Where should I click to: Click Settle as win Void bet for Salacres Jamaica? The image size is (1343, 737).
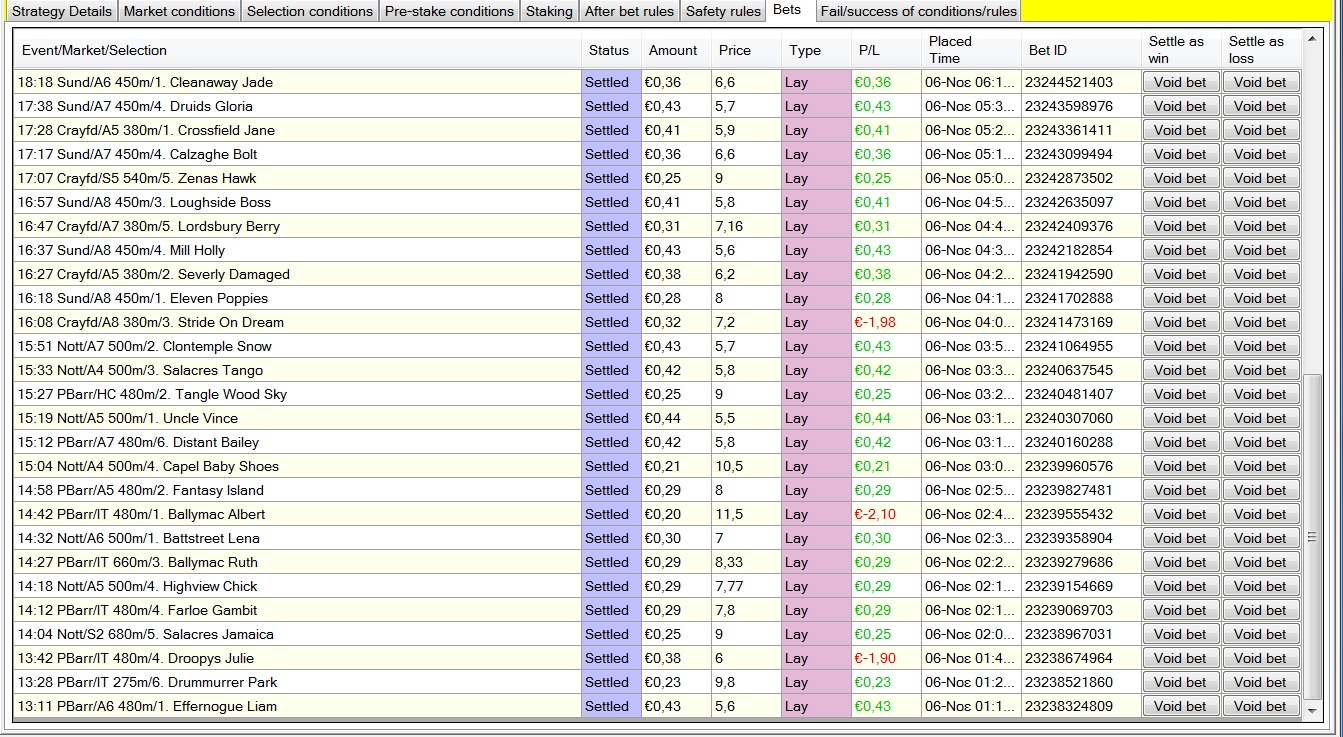(x=1180, y=634)
